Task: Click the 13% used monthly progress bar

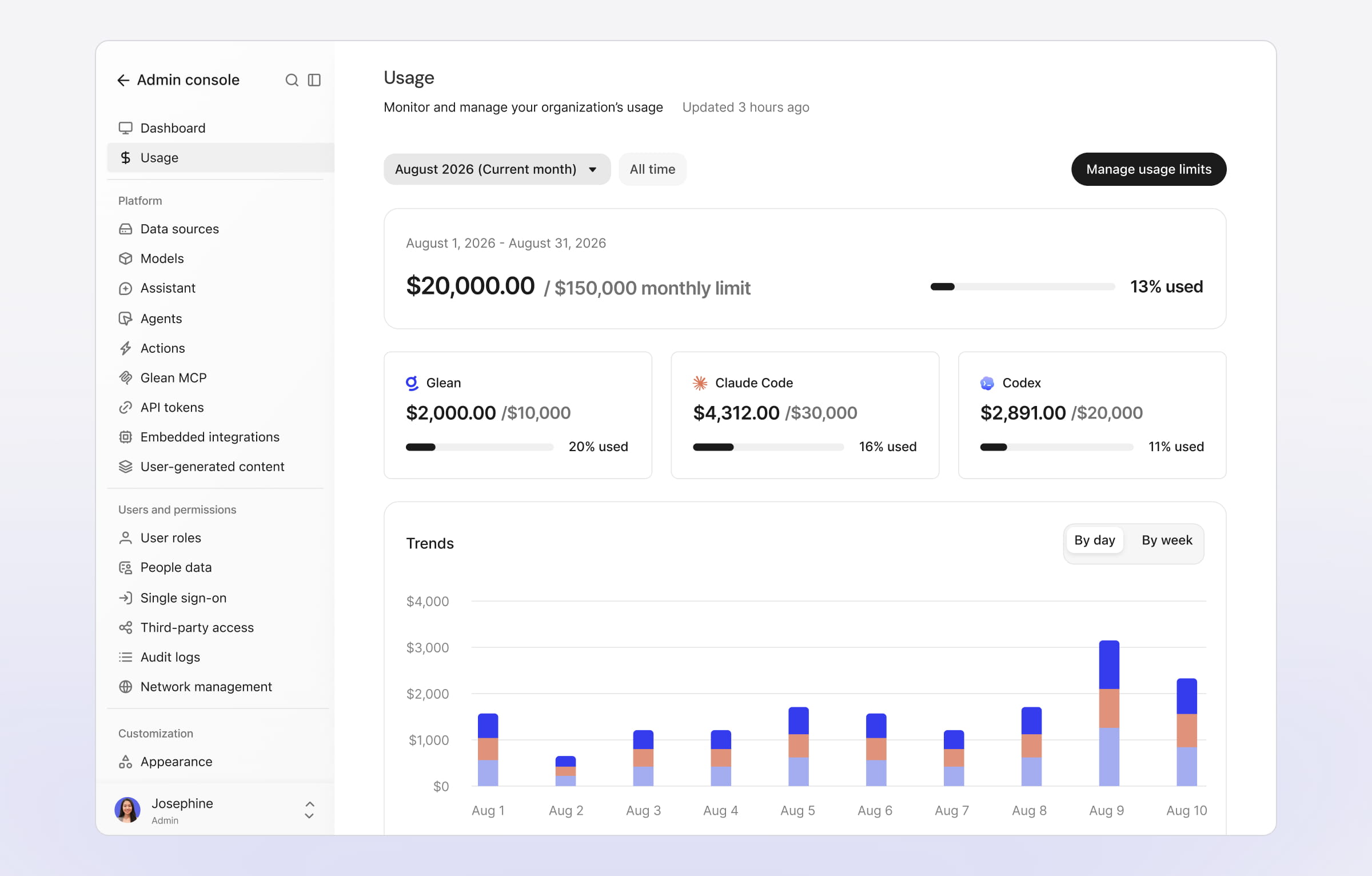Action: [1023, 287]
